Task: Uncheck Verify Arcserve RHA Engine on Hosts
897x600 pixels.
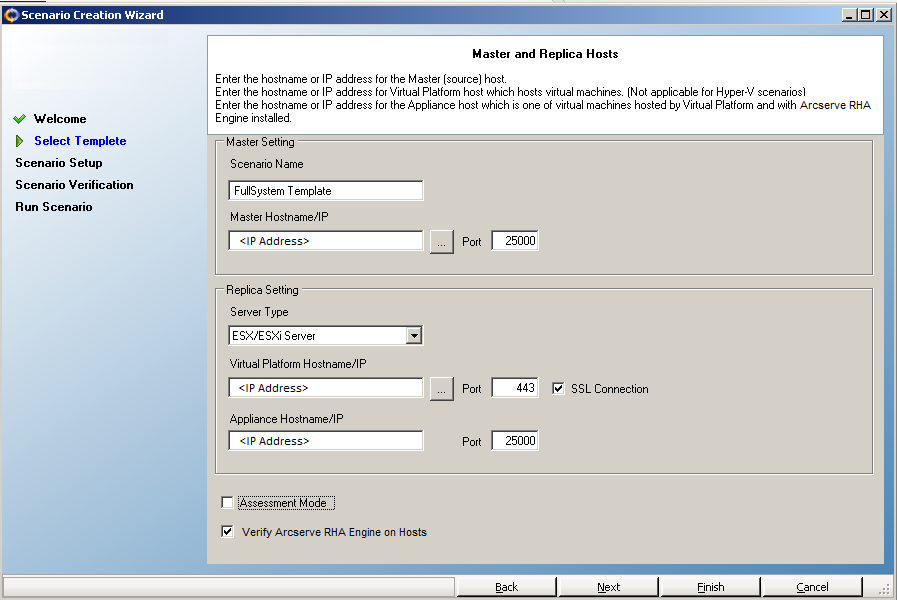Action: click(x=227, y=531)
